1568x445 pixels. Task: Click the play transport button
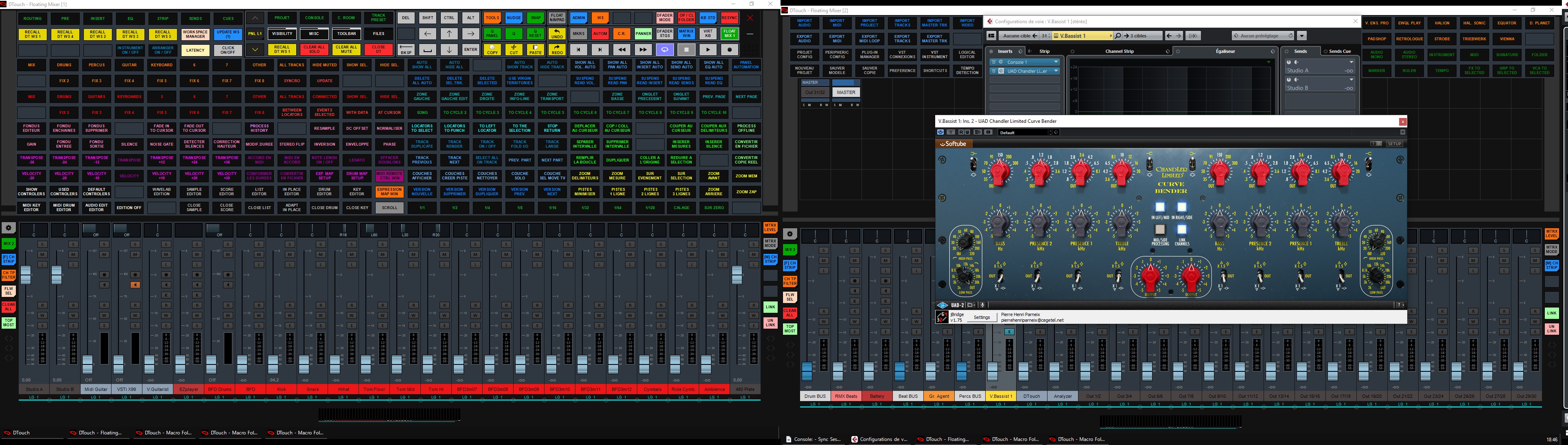708,49
